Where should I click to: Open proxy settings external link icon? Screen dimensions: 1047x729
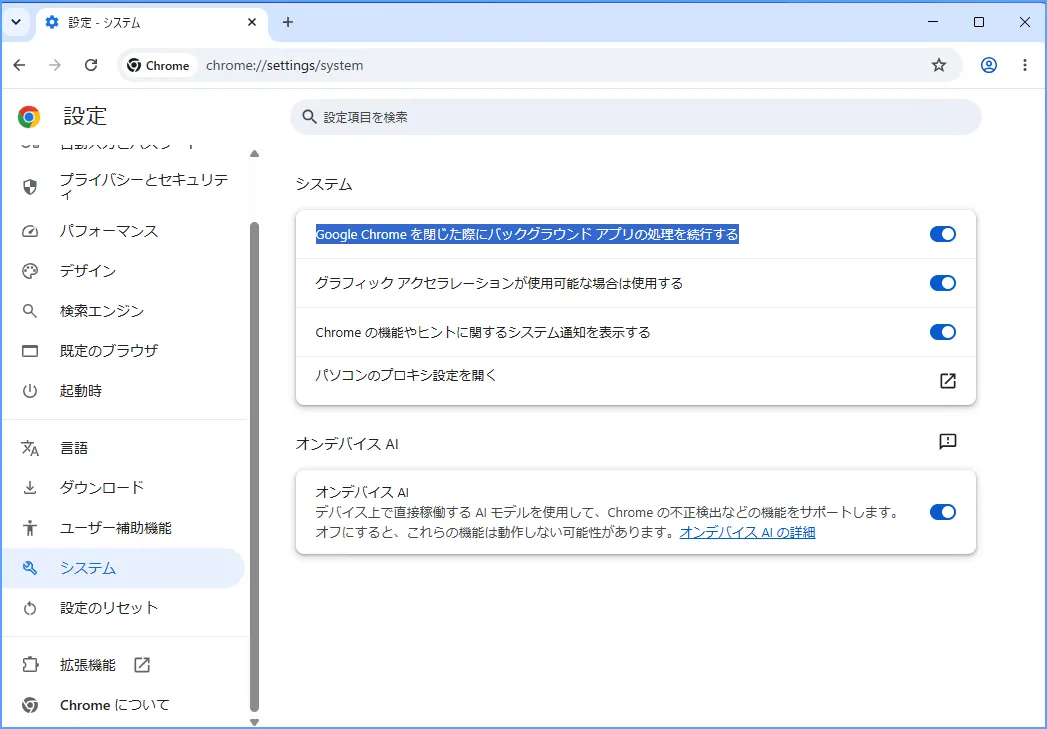point(948,381)
